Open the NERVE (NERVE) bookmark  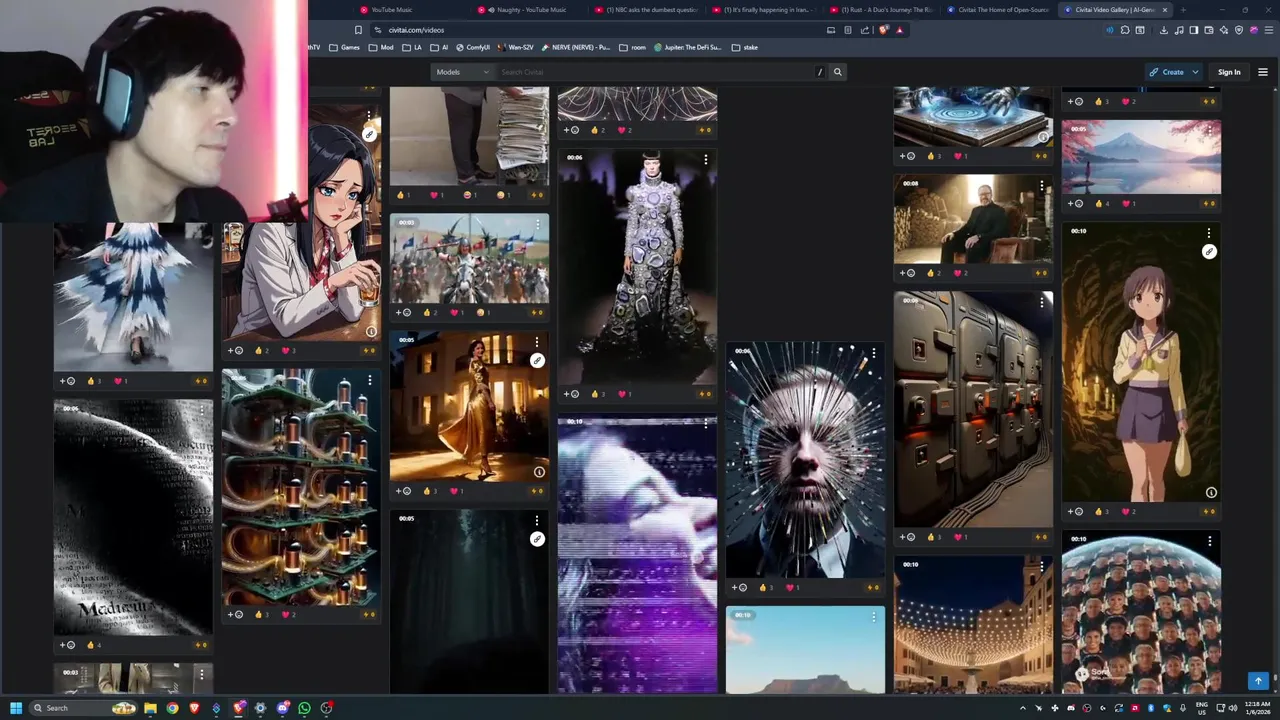tap(575, 47)
